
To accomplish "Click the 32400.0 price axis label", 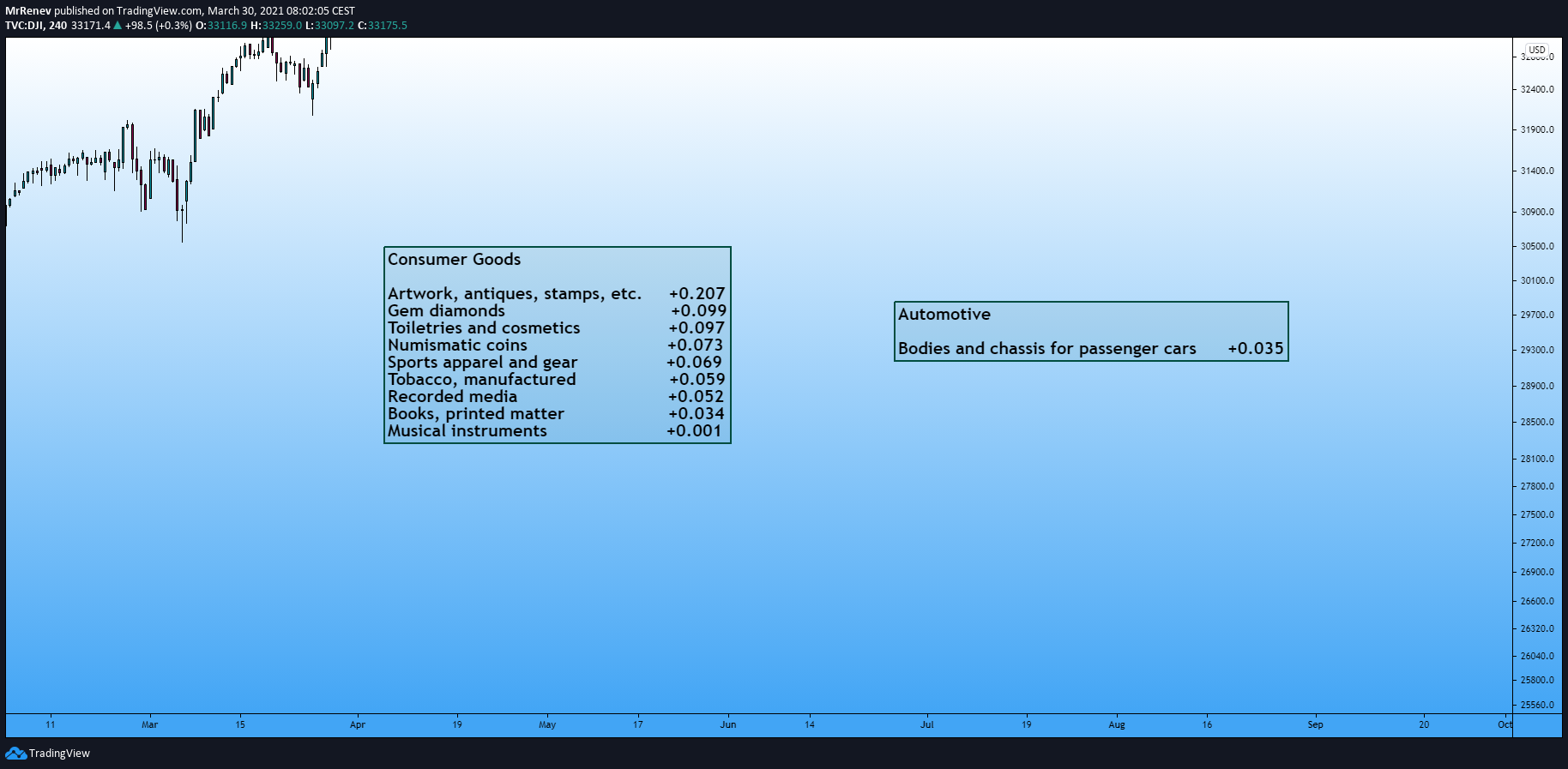I will point(1537,89).
